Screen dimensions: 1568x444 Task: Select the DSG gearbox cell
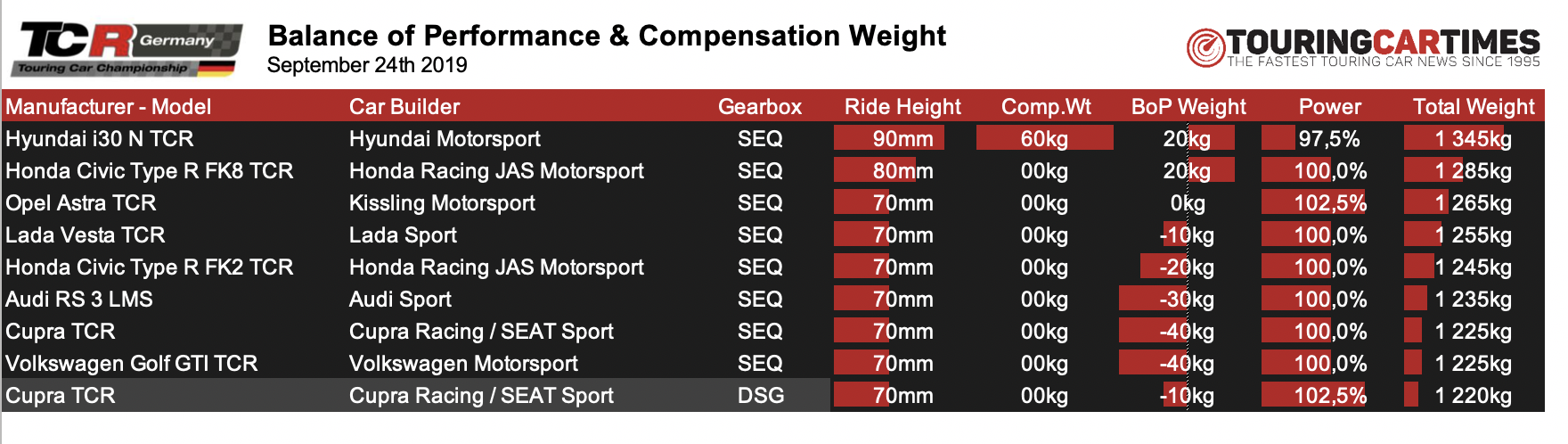(x=761, y=396)
